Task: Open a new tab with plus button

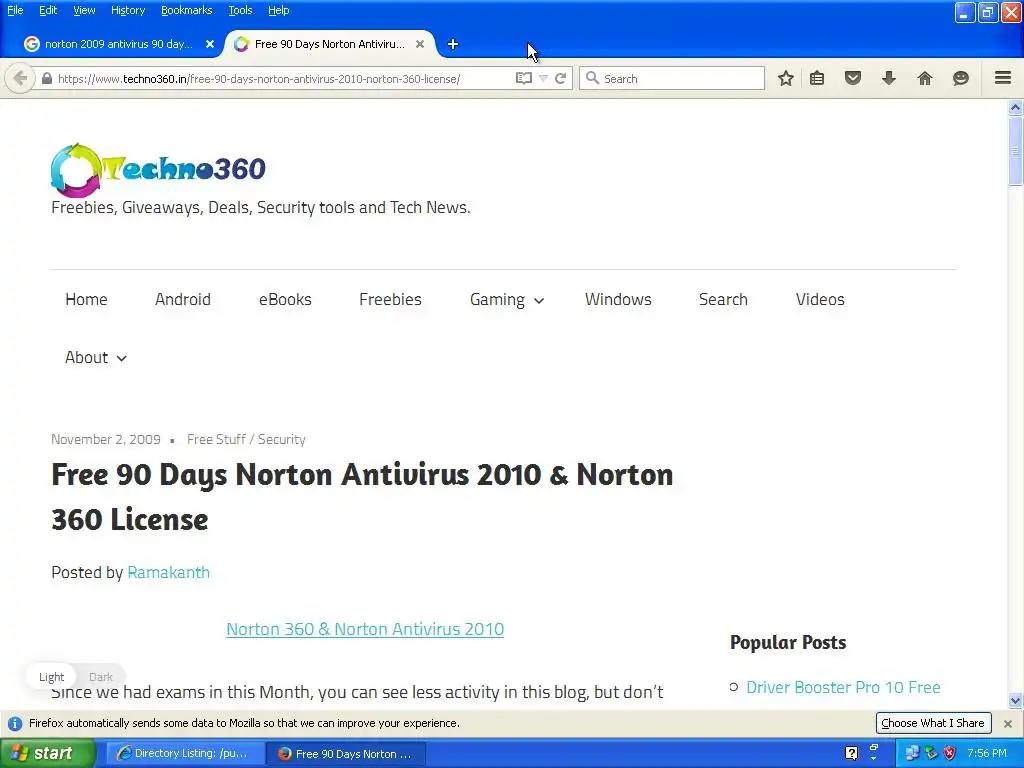Action: (453, 44)
